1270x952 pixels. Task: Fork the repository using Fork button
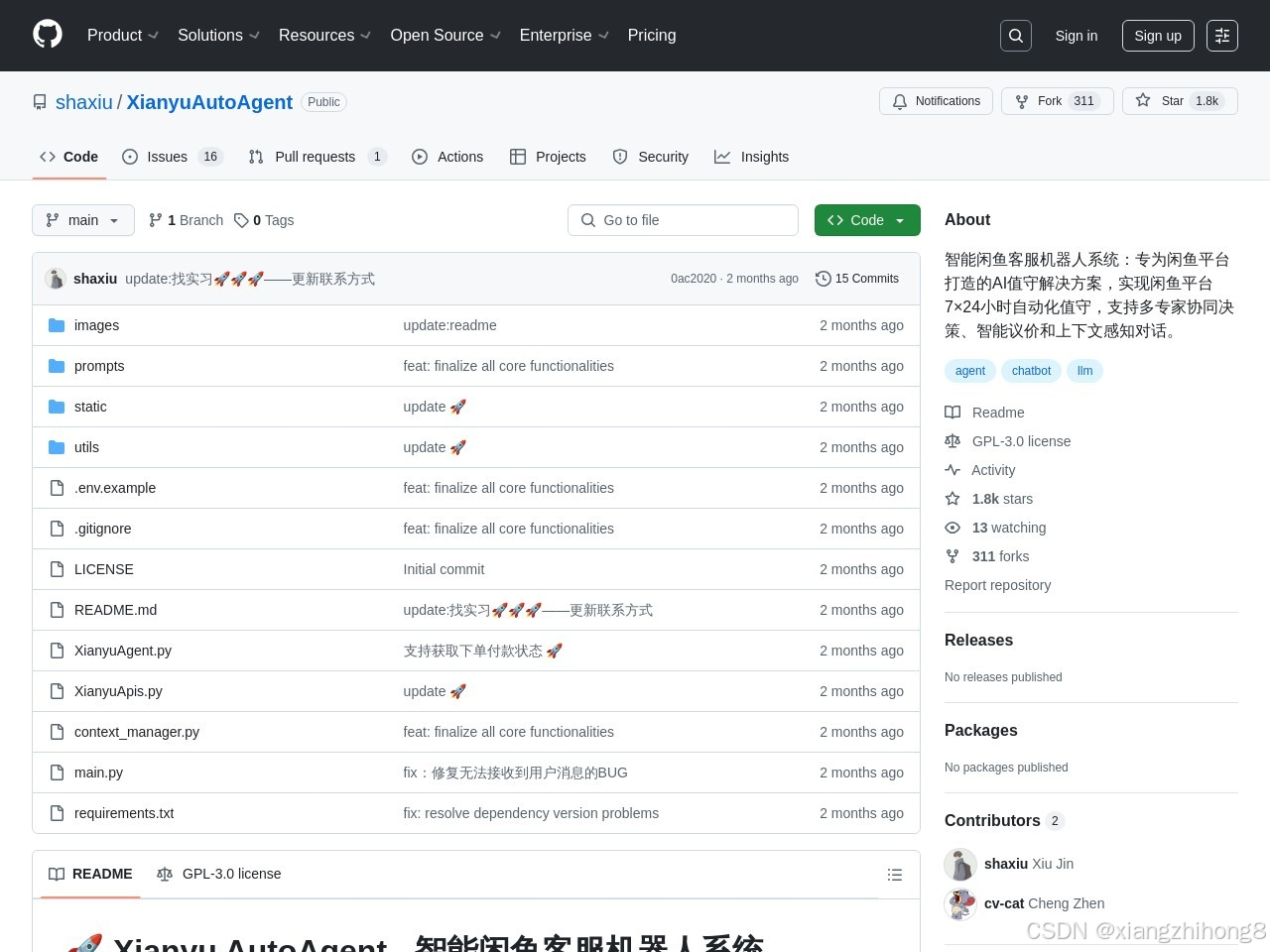point(1058,101)
